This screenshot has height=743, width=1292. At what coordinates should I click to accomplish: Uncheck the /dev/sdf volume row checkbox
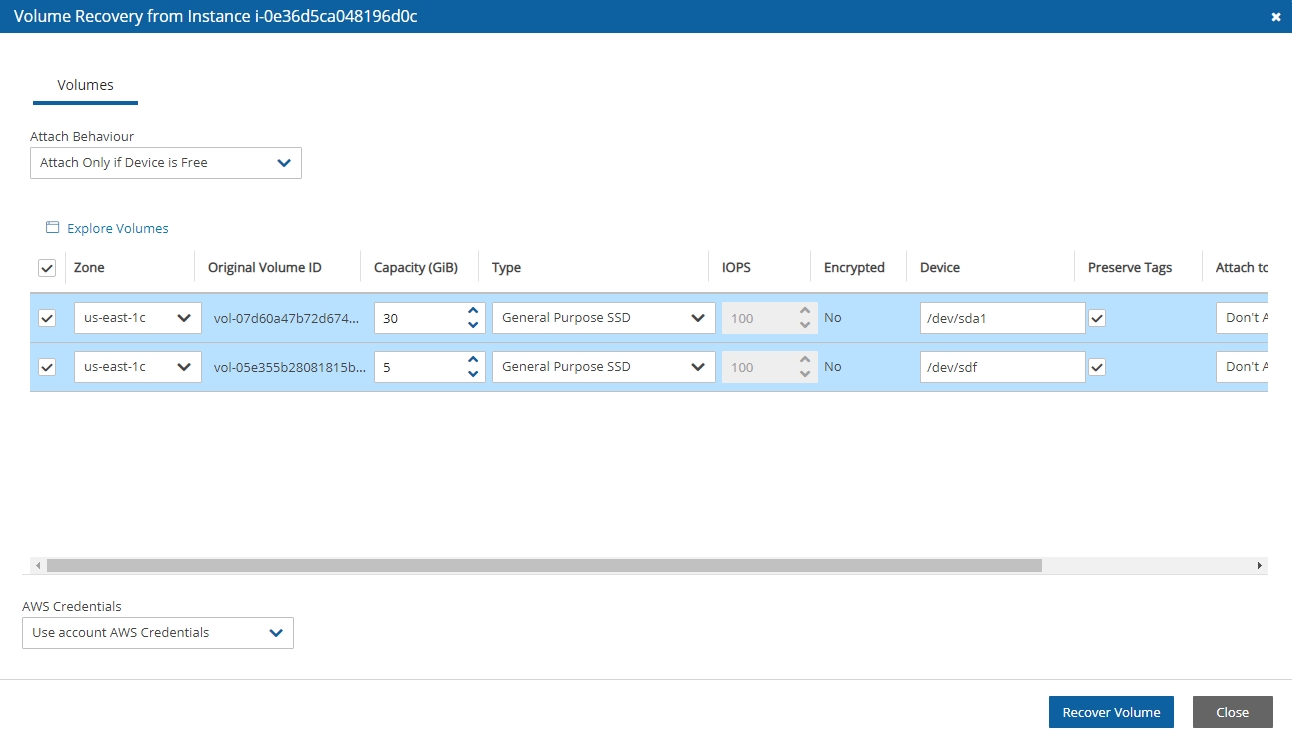46,367
